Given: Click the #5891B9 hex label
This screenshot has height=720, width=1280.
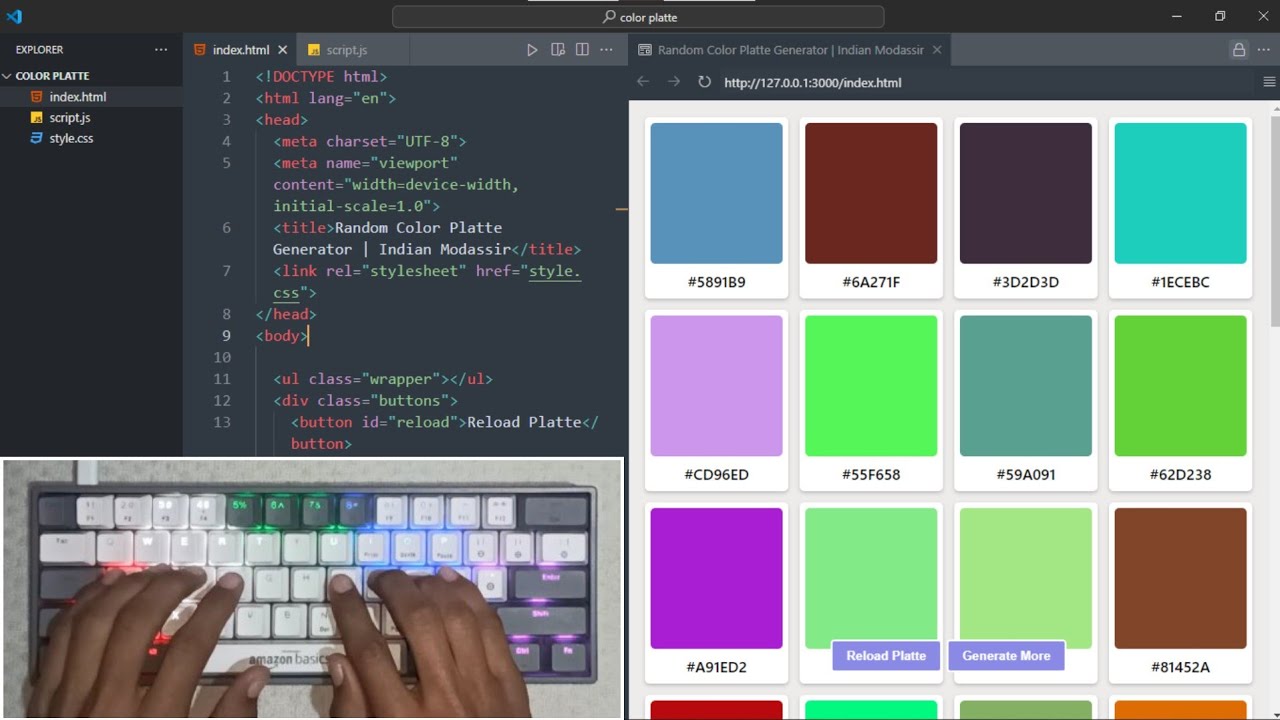Looking at the screenshot, I should pos(716,282).
